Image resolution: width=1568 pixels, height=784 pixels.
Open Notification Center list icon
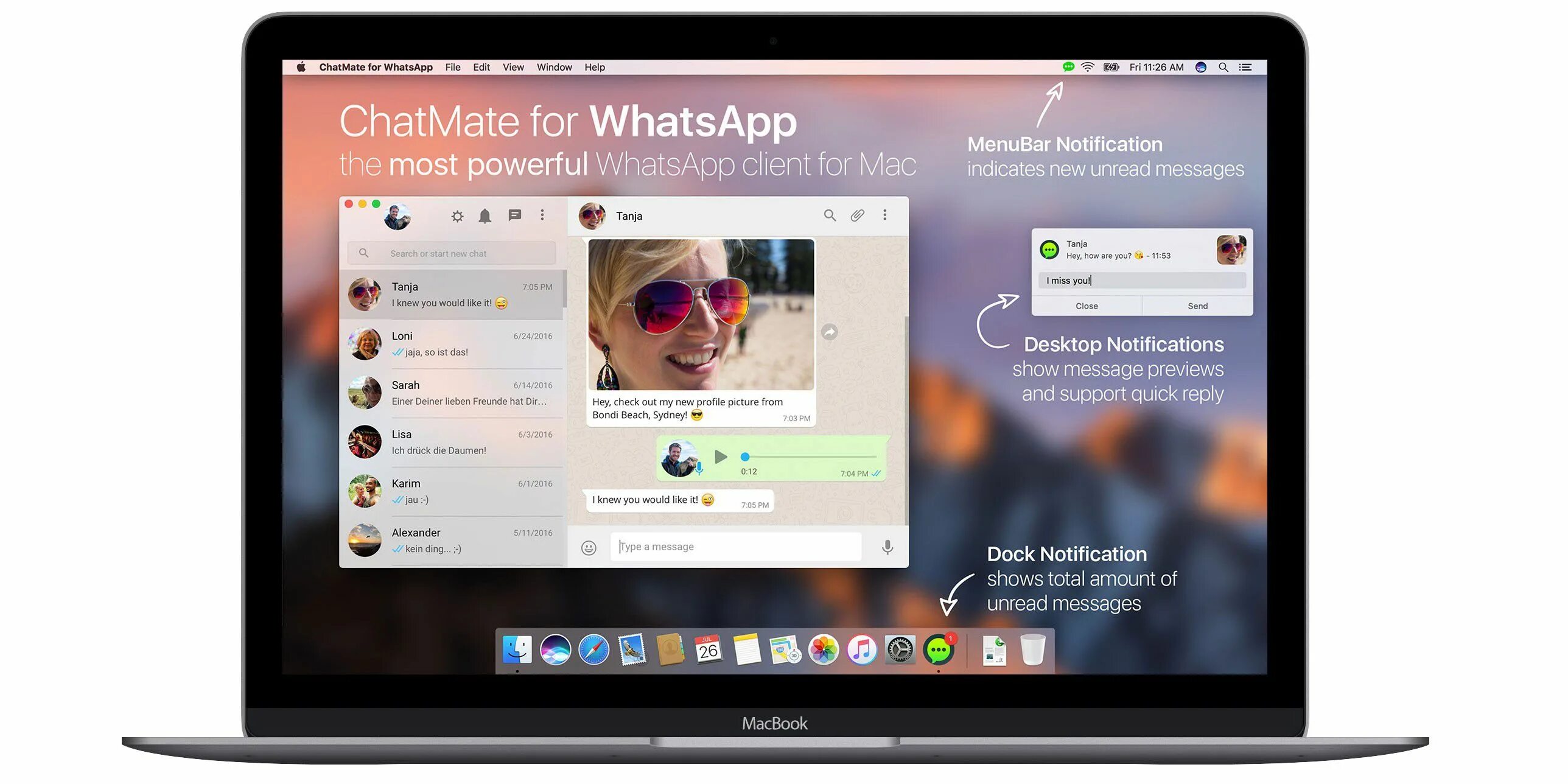[x=1245, y=67]
